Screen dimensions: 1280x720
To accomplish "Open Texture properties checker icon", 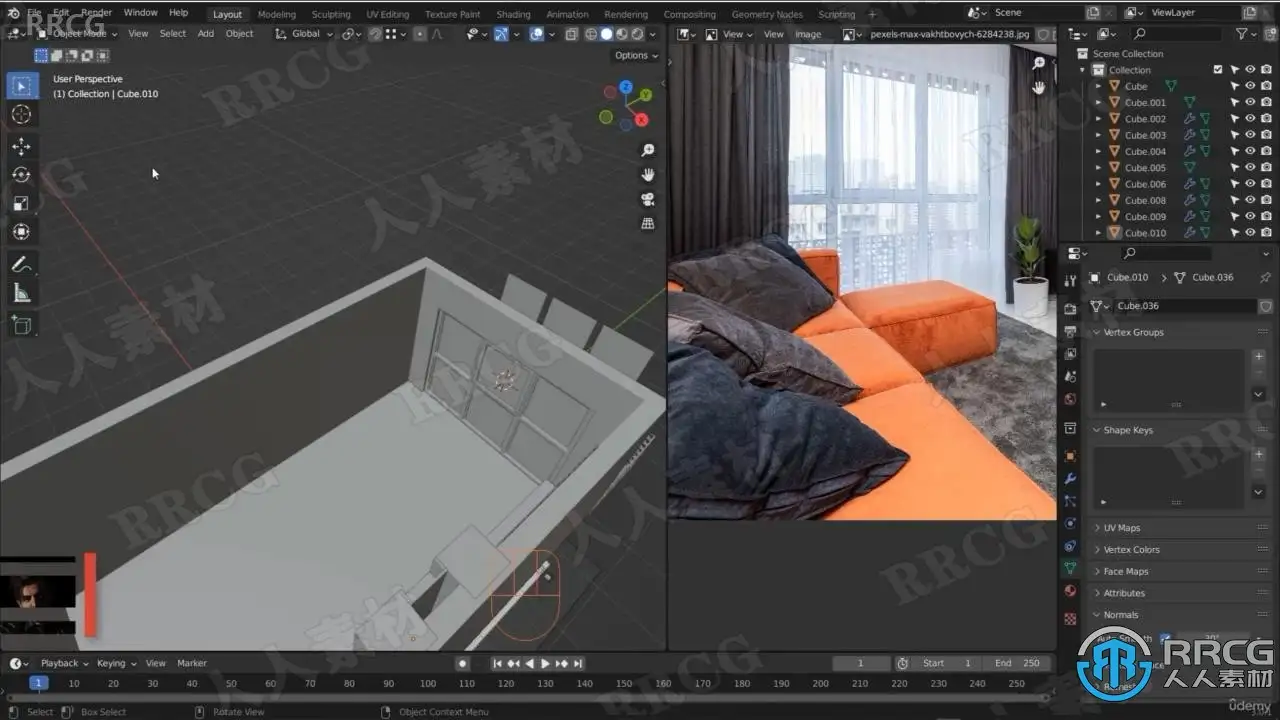I will pyautogui.click(x=1070, y=619).
